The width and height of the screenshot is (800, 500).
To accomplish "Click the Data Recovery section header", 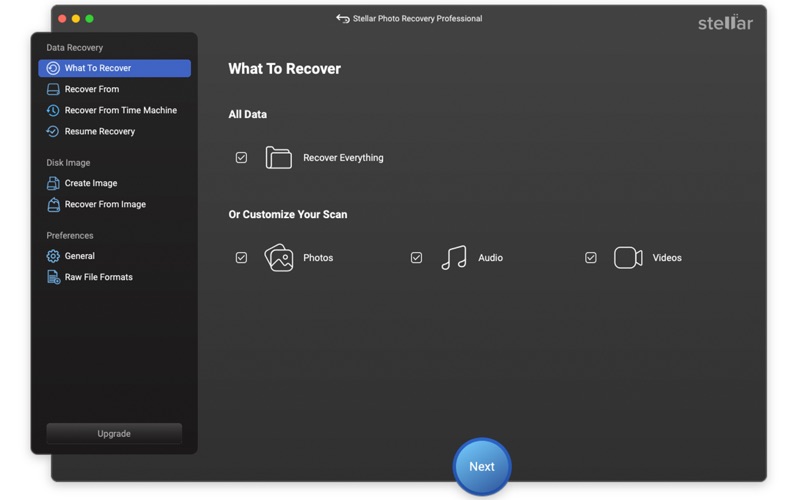I will click(x=74, y=47).
